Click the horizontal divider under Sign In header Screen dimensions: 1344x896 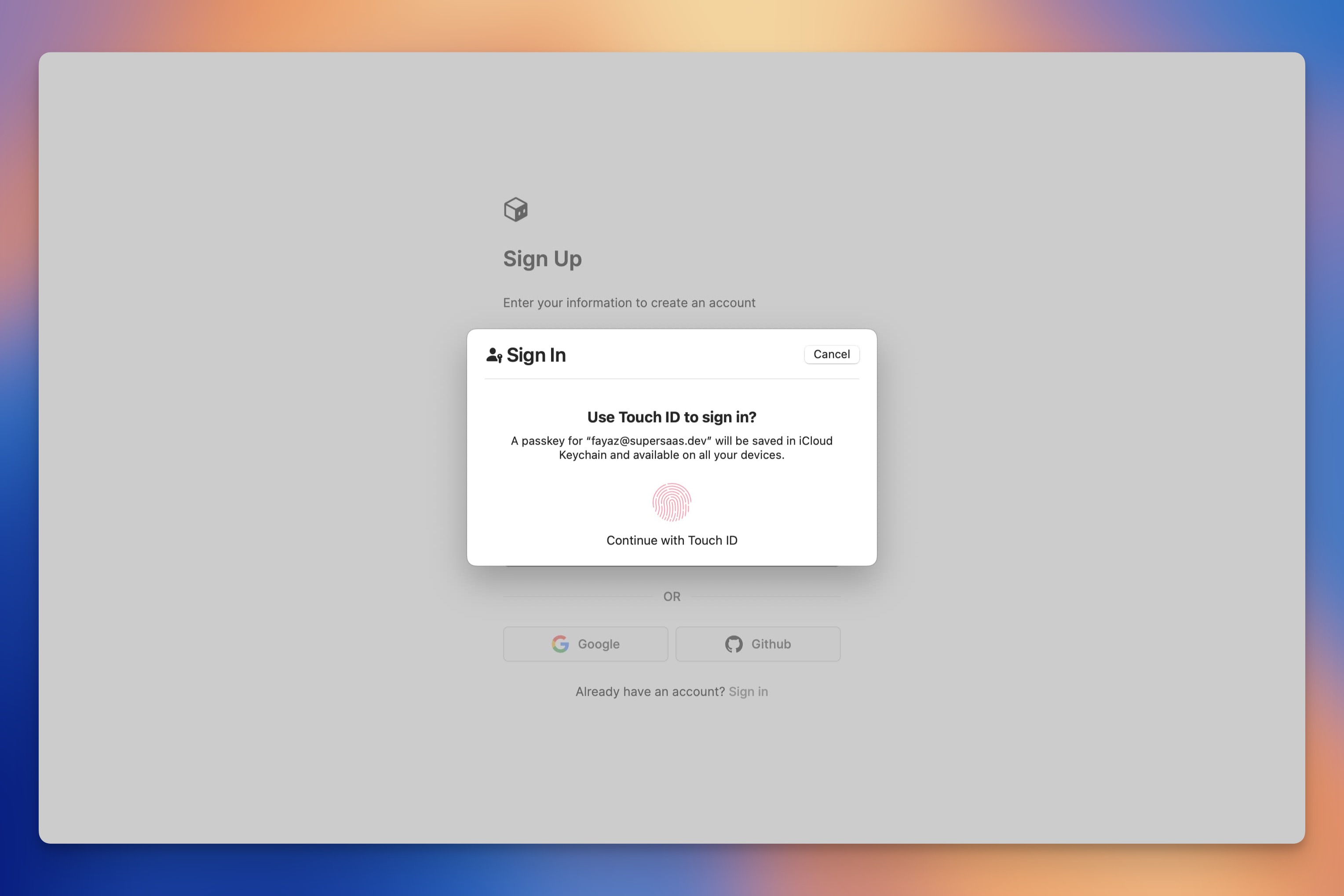point(672,379)
